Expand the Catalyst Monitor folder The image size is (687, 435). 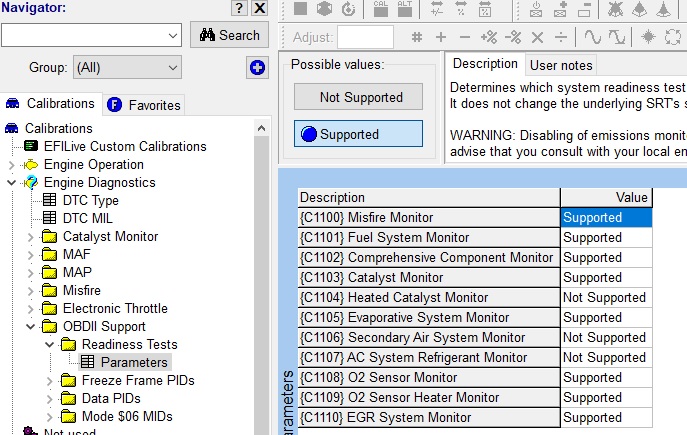click(30, 237)
